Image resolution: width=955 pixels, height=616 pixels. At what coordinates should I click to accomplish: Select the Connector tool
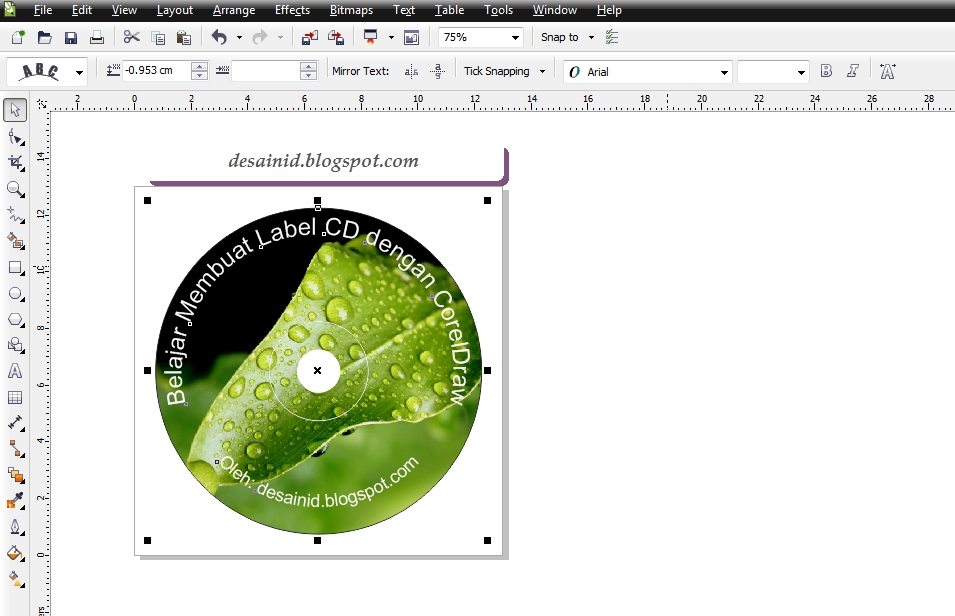click(x=16, y=449)
